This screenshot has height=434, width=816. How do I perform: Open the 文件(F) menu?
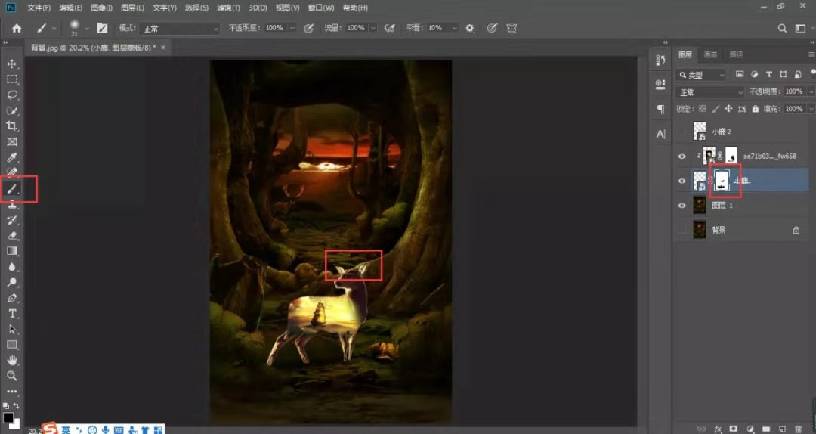(39, 8)
